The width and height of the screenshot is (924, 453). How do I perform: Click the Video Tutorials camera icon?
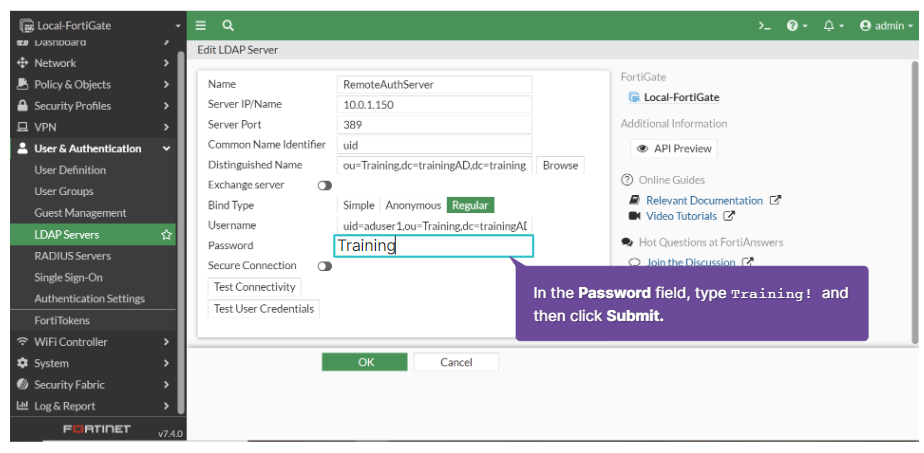(635, 216)
